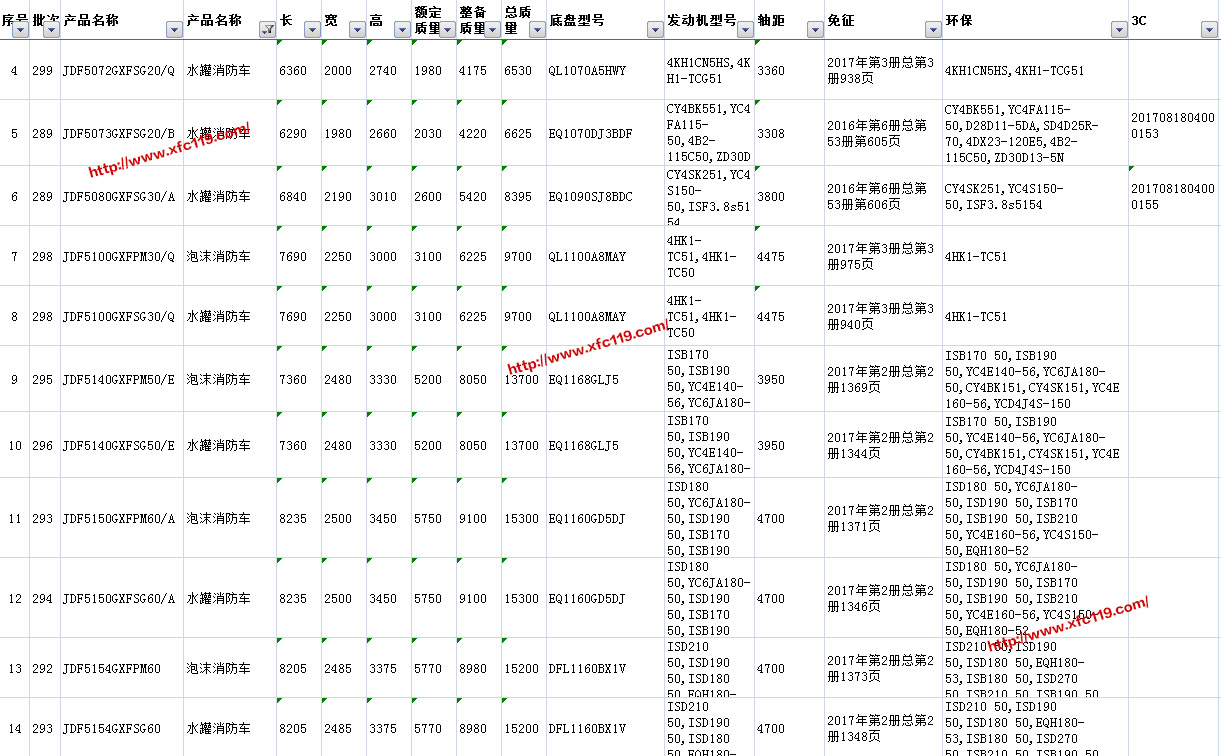The image size is (1221, 756).
Task: Open the active filter on second 产品名称 column
Action: 267,30
